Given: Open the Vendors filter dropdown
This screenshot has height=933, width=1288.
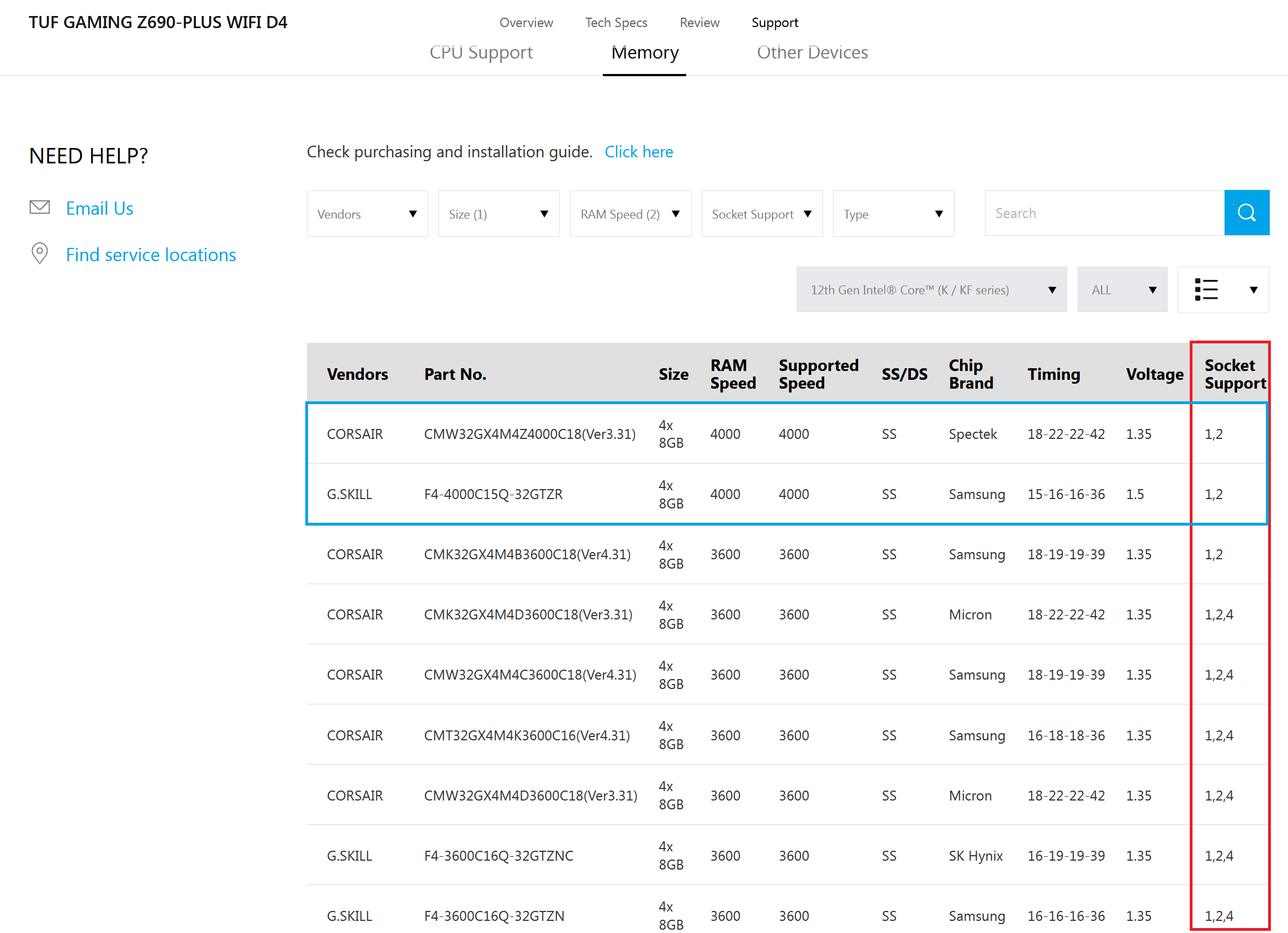Looking at the screenshot, I should pyautogui.click(x=367, y=214).
